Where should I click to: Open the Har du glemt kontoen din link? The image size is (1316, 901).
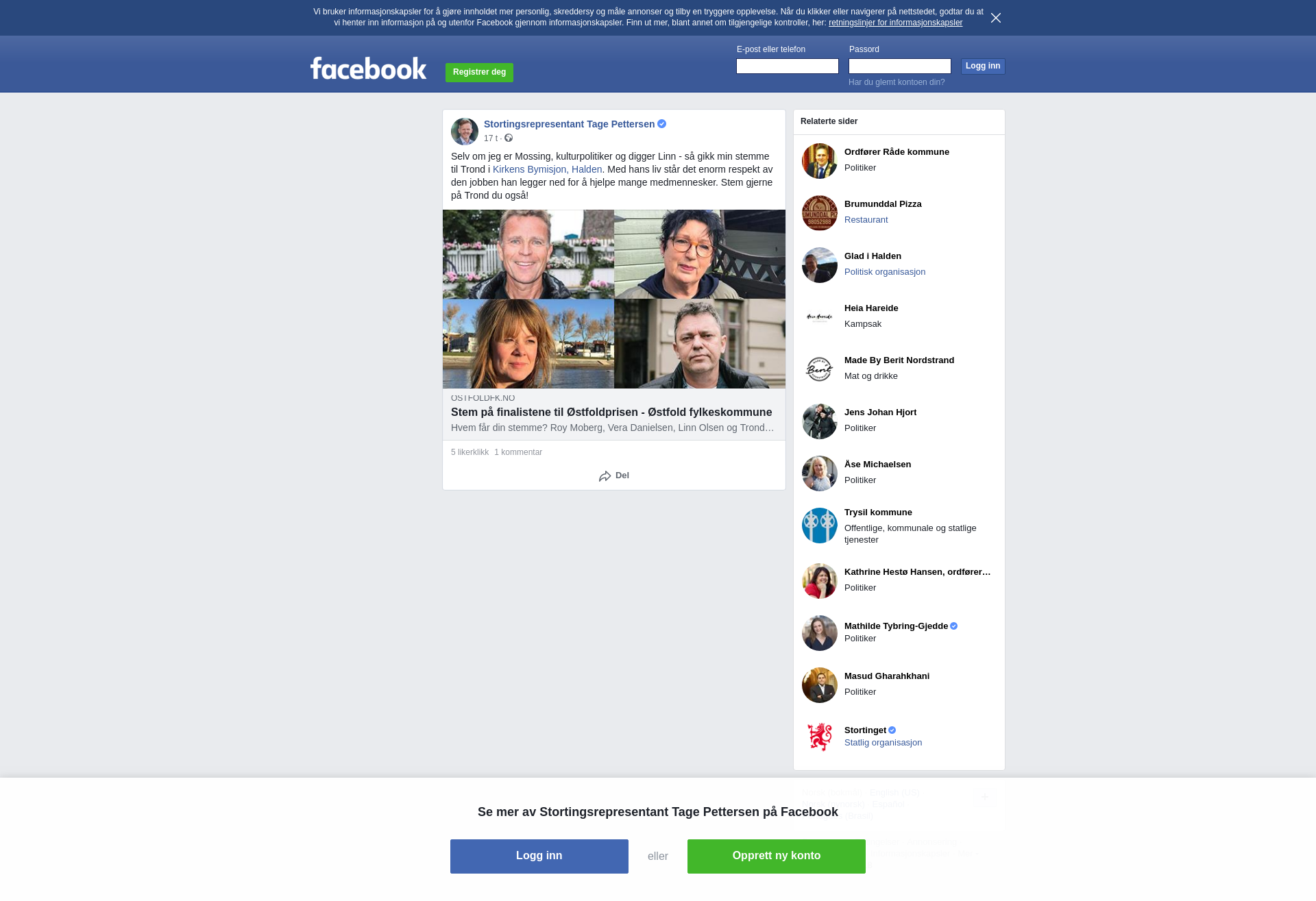[x=896, y=82]
